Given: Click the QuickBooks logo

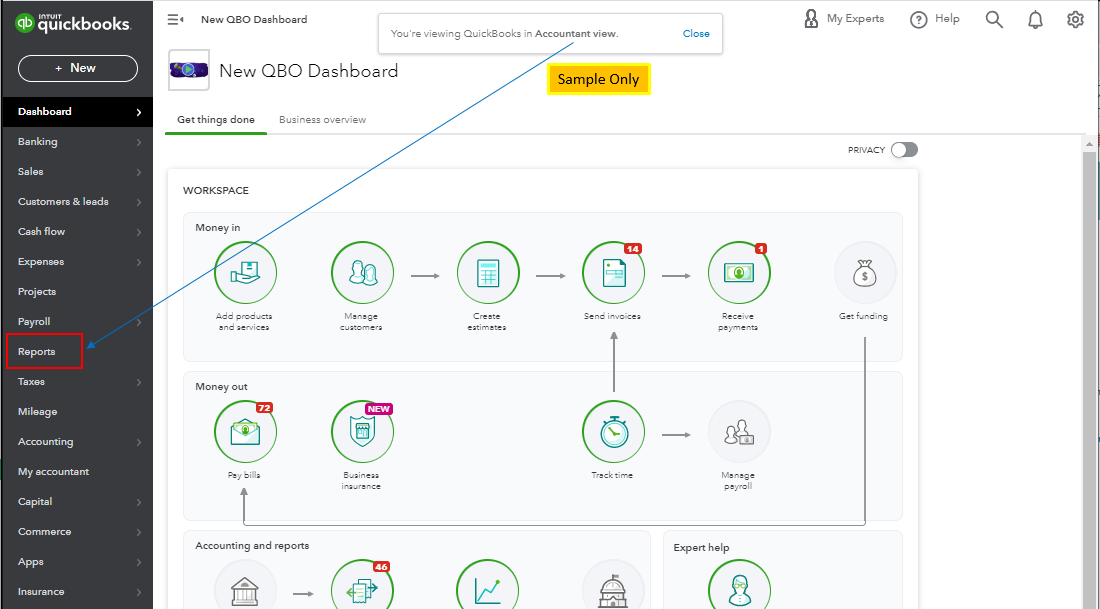Looking at the screenshot, I should (73, 23).
